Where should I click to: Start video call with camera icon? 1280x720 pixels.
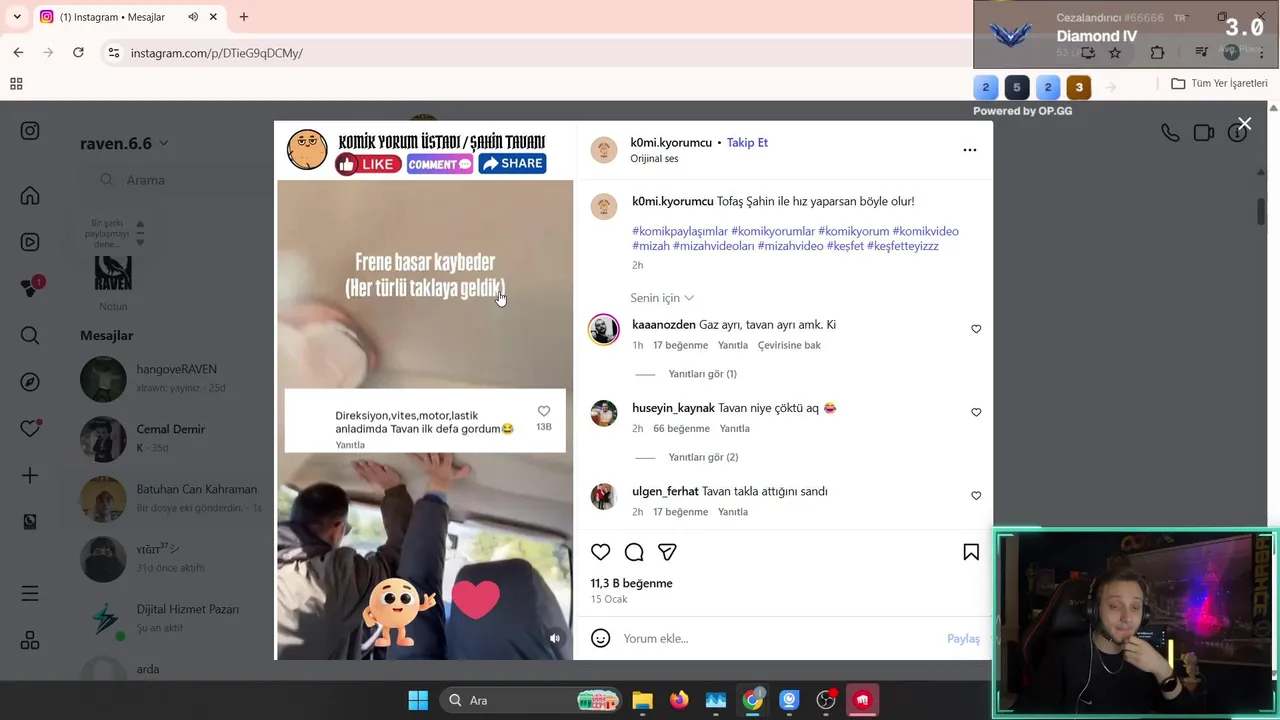1204,133
